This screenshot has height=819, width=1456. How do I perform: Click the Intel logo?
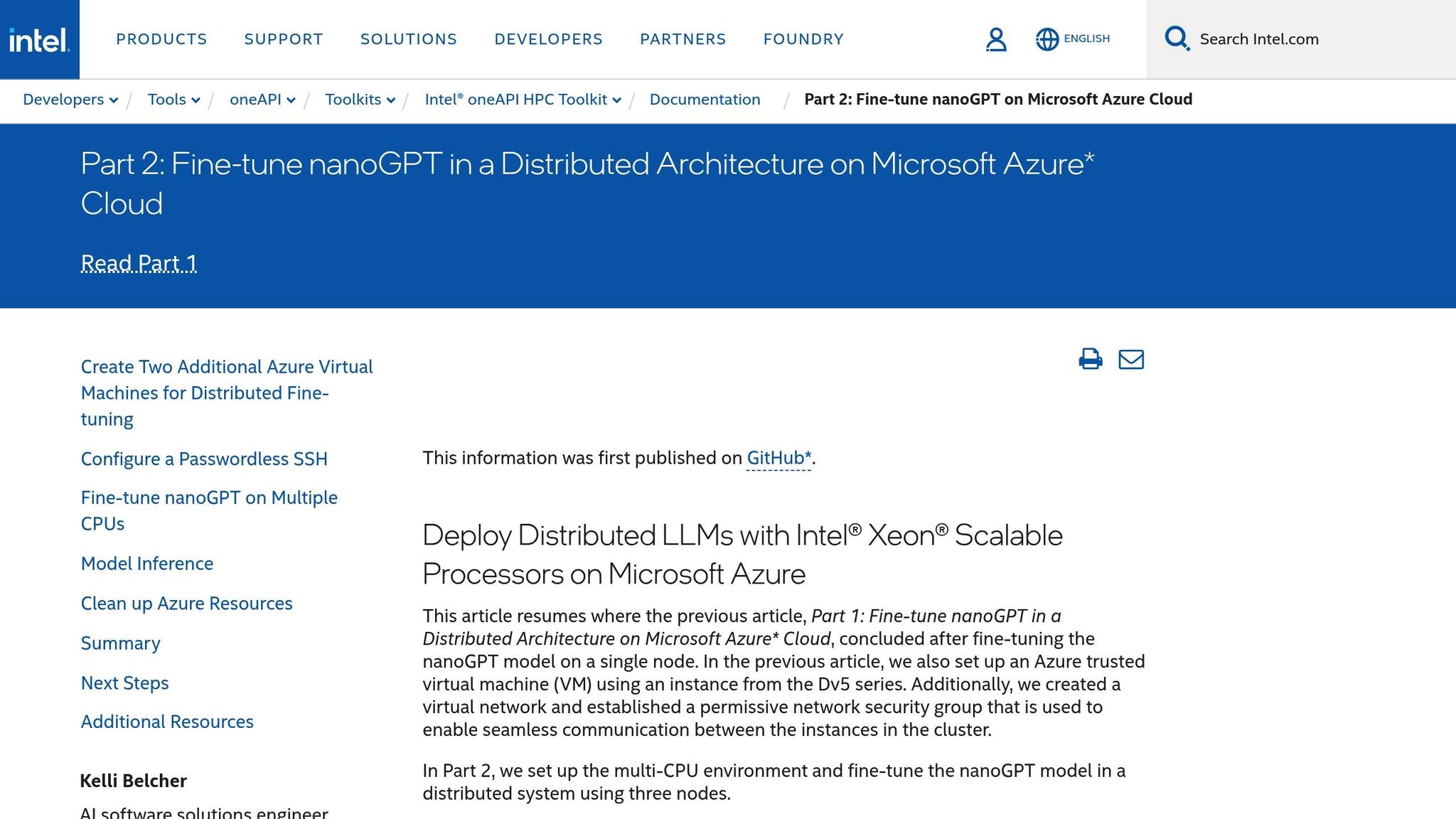pos(39,40)
